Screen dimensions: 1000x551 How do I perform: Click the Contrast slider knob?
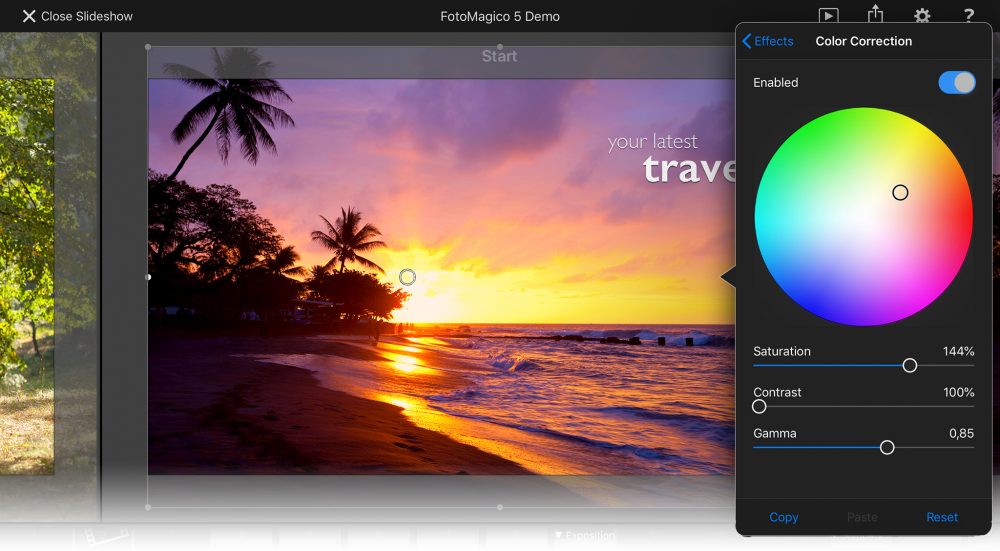coord(759,406)
